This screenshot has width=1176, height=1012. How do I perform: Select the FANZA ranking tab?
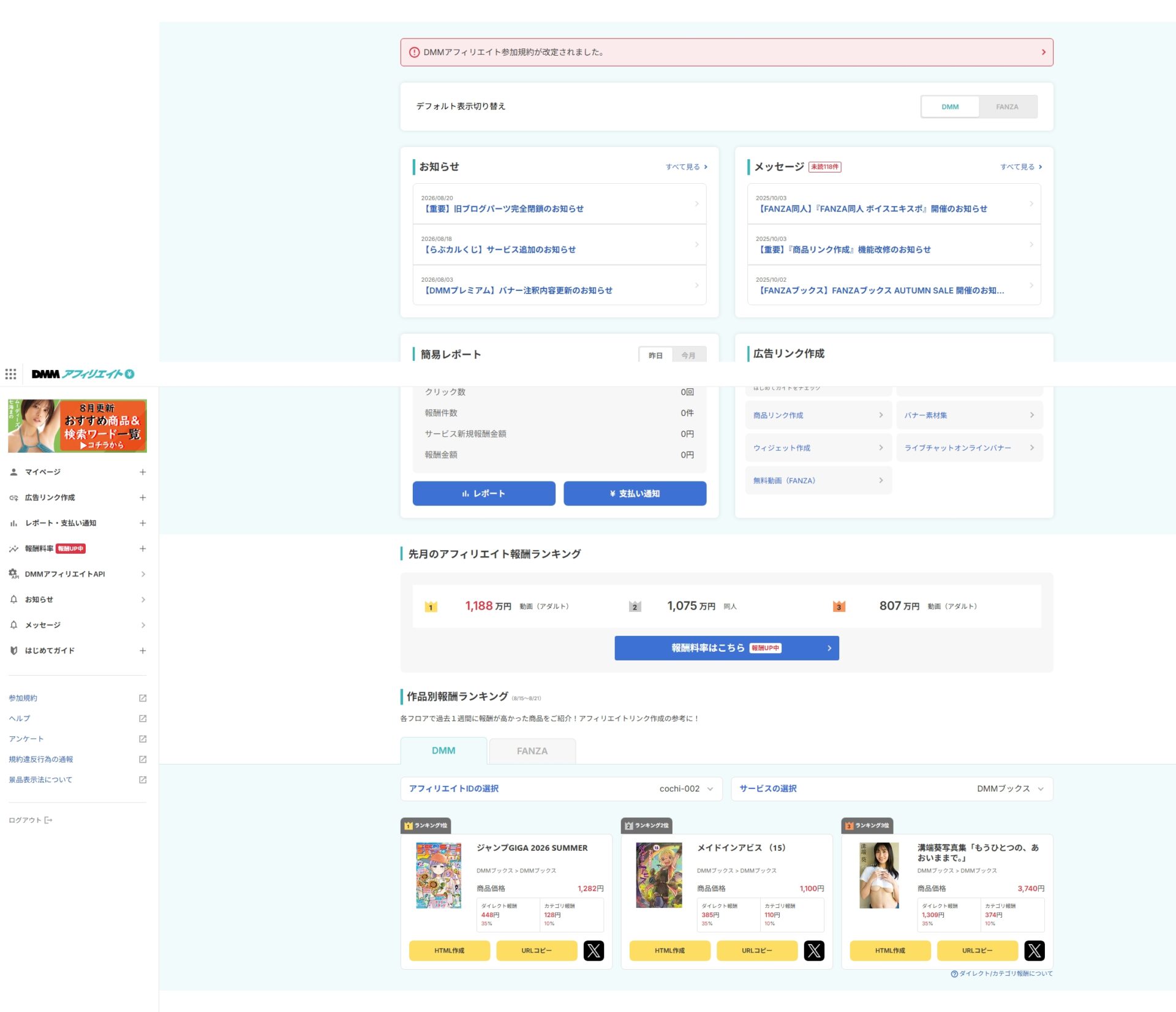pos(532,751)
